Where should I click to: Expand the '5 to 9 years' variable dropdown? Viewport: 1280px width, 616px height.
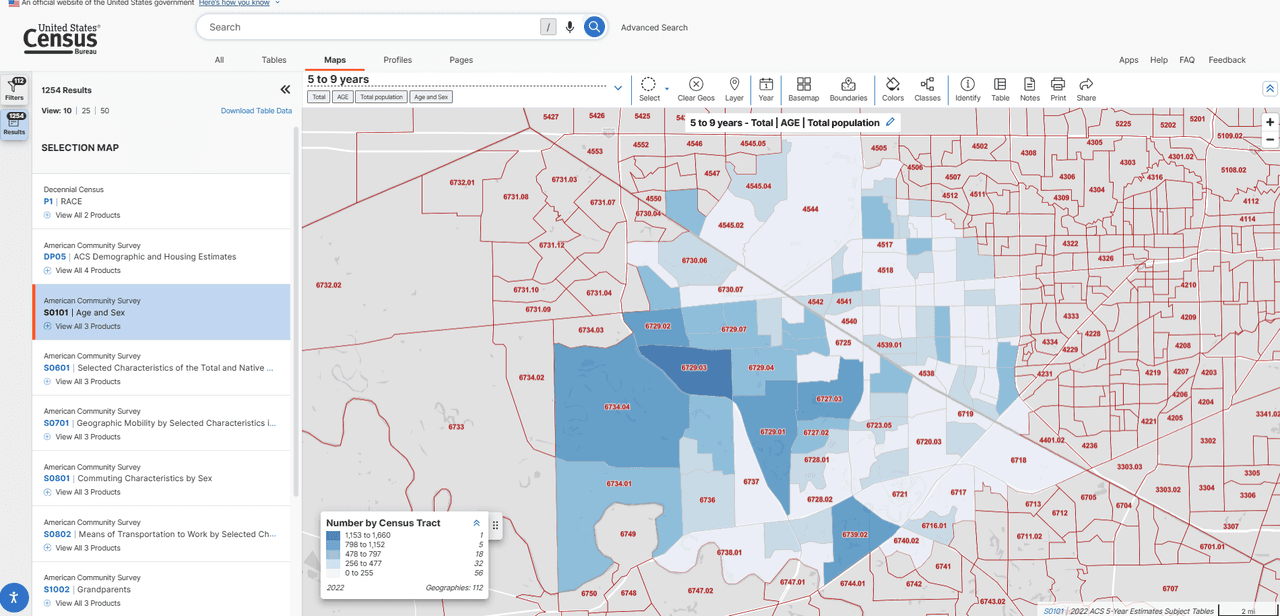click(618, 88)
